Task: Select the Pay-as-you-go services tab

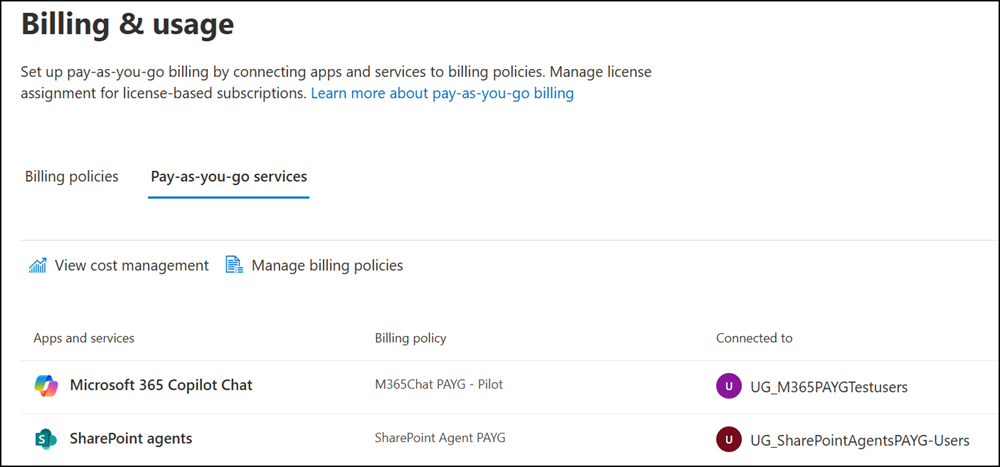Action: pyautogui.click(x=229, y=177)
